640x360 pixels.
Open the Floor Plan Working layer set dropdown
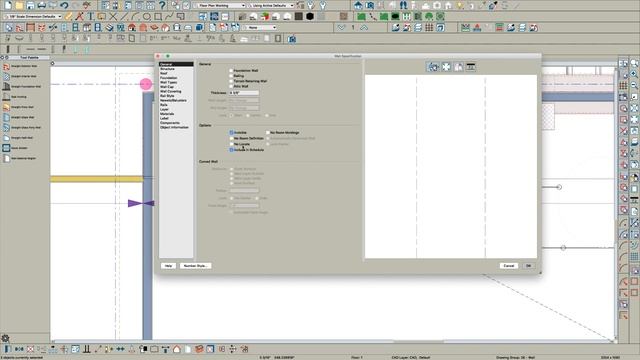pyautogui.click(x=220, y=6)
